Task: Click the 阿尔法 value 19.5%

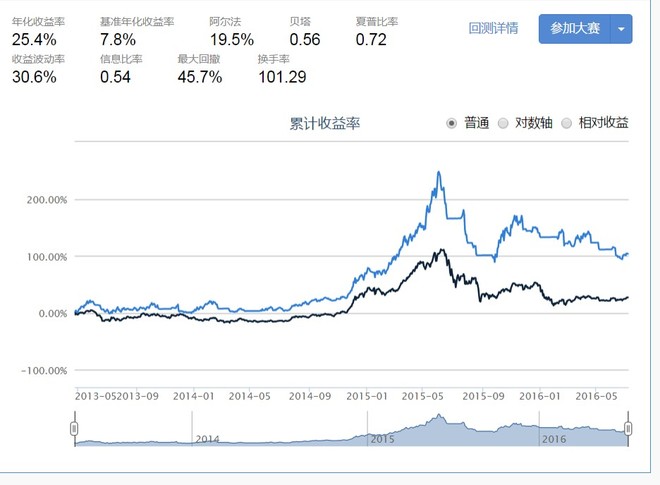Action: click(232, 40)
